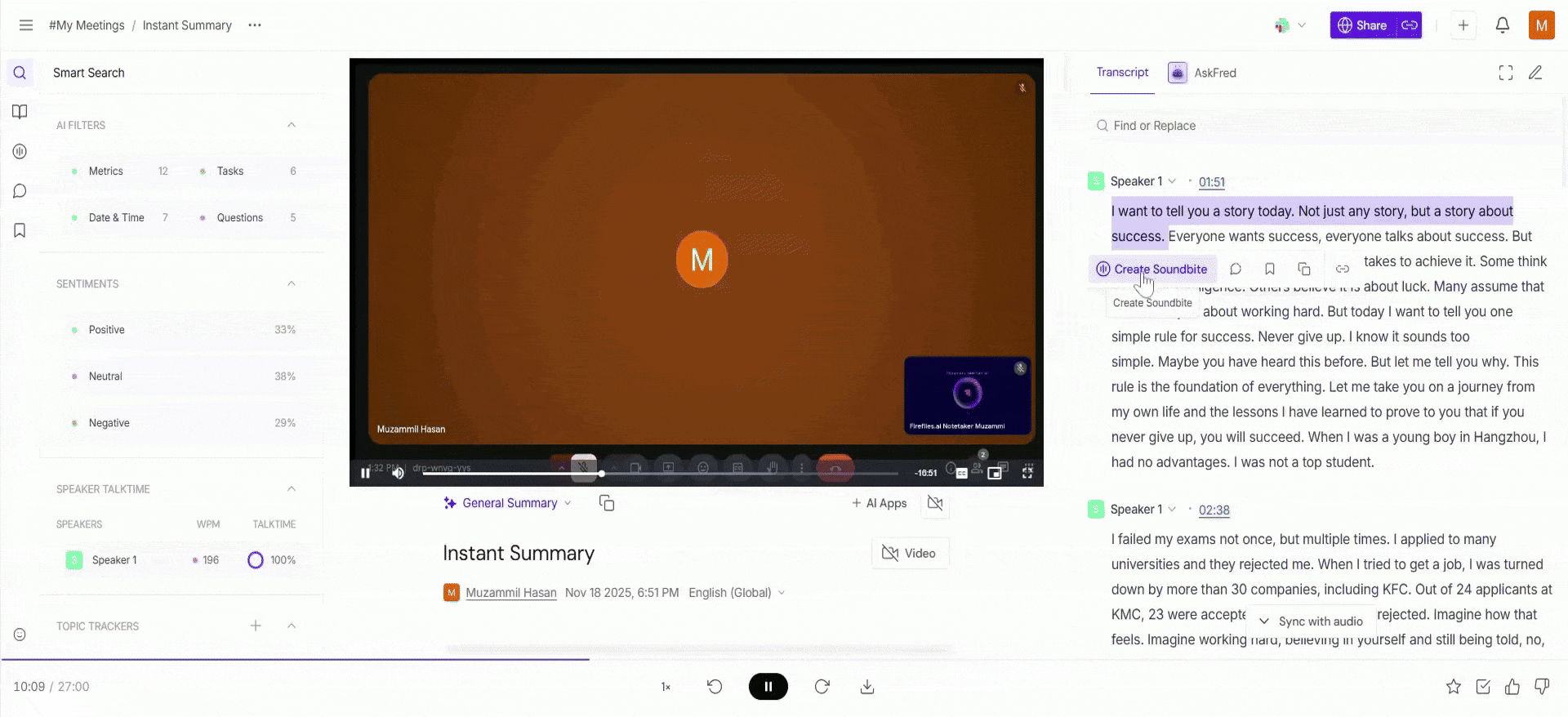Switch to the AskFred tab

click(1202, 73)
